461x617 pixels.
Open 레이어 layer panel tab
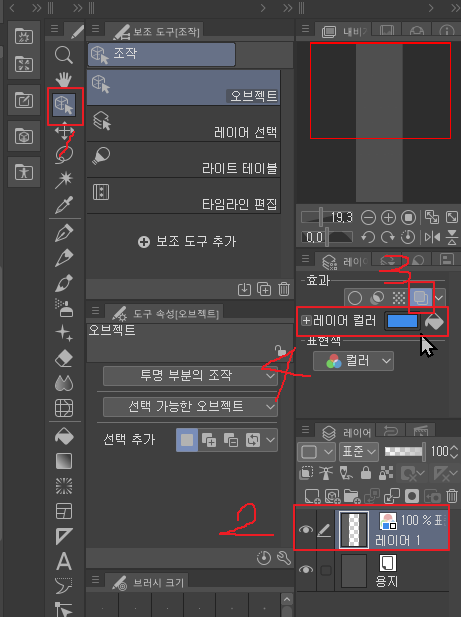[346, 432]
